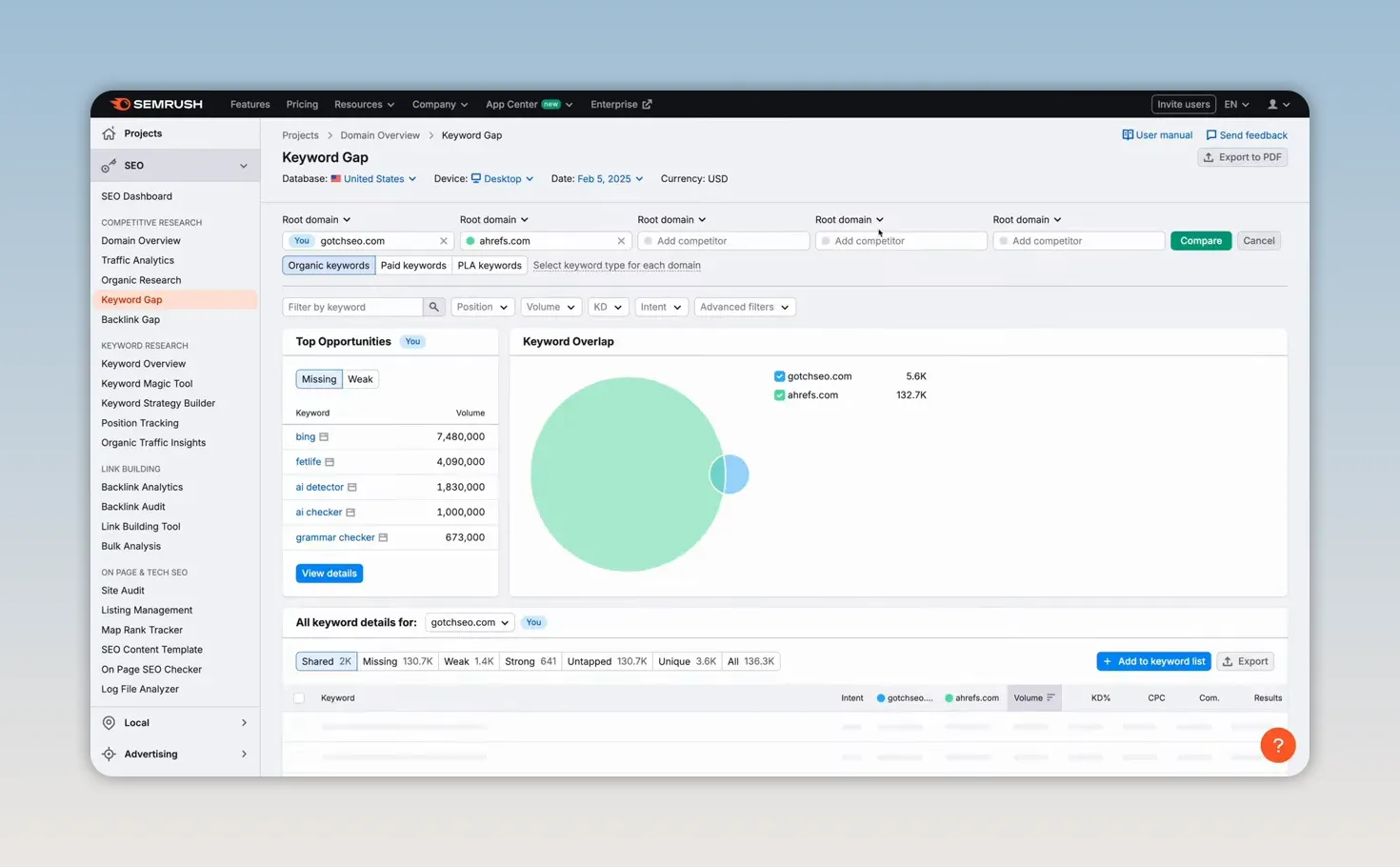Open Site Audit in the sidebar
Screen dimensions: 1400x867
[x=123, y=591]
